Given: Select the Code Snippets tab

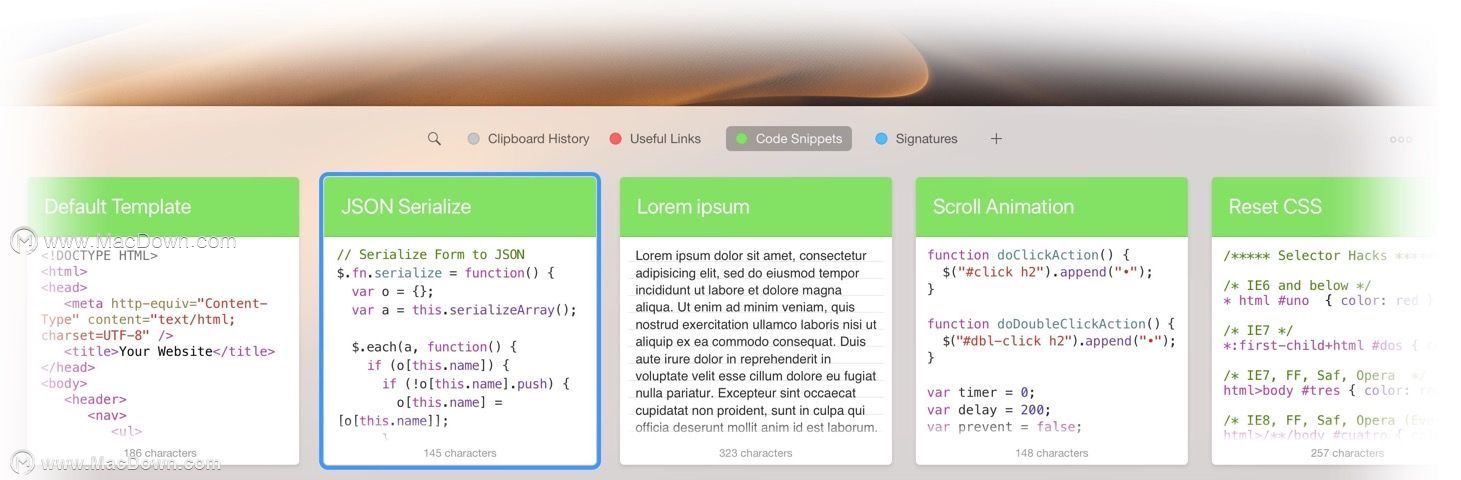Looking at the screenshot, I should (789, 139).
